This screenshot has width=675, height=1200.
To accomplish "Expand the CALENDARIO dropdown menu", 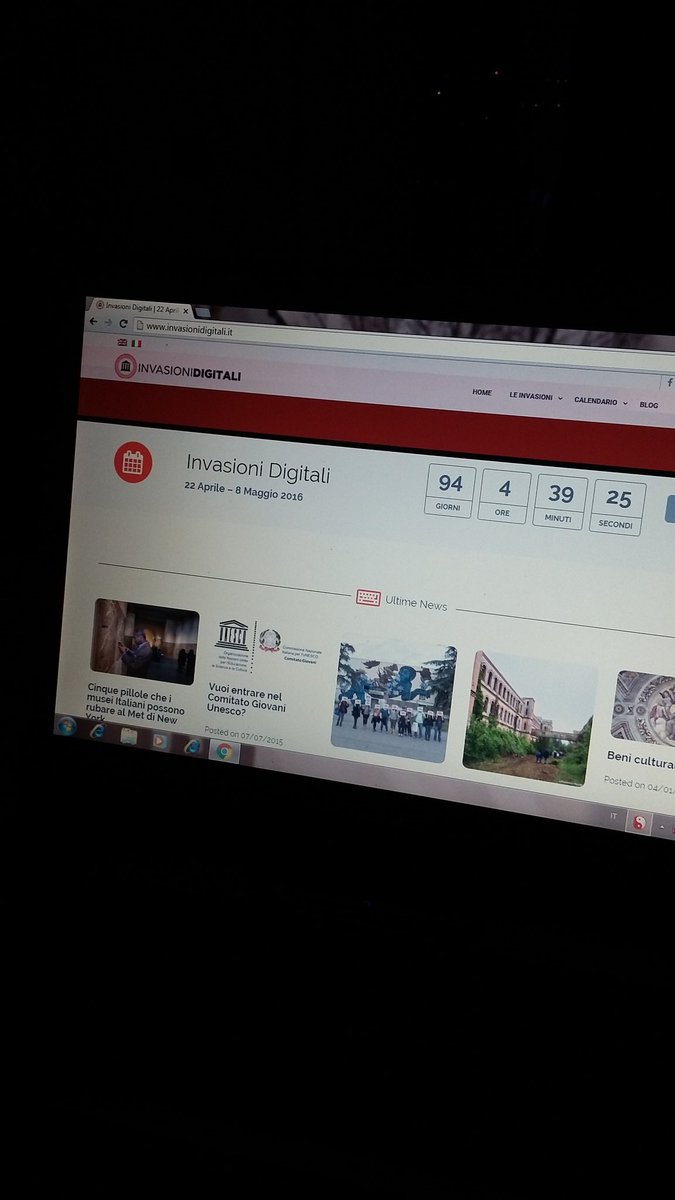I will tap(601, 401).
